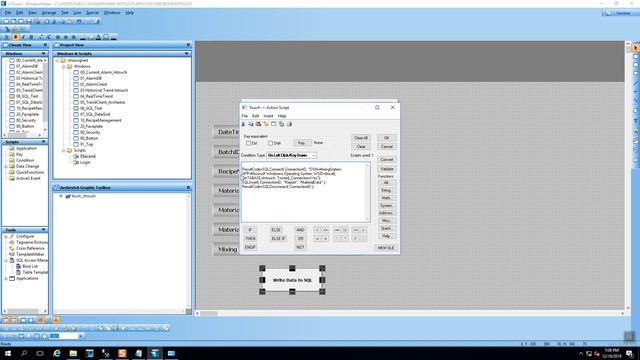640x360 pixels.
Task: Collapse the Scripts folder in Project View
Action: (64, 151)
